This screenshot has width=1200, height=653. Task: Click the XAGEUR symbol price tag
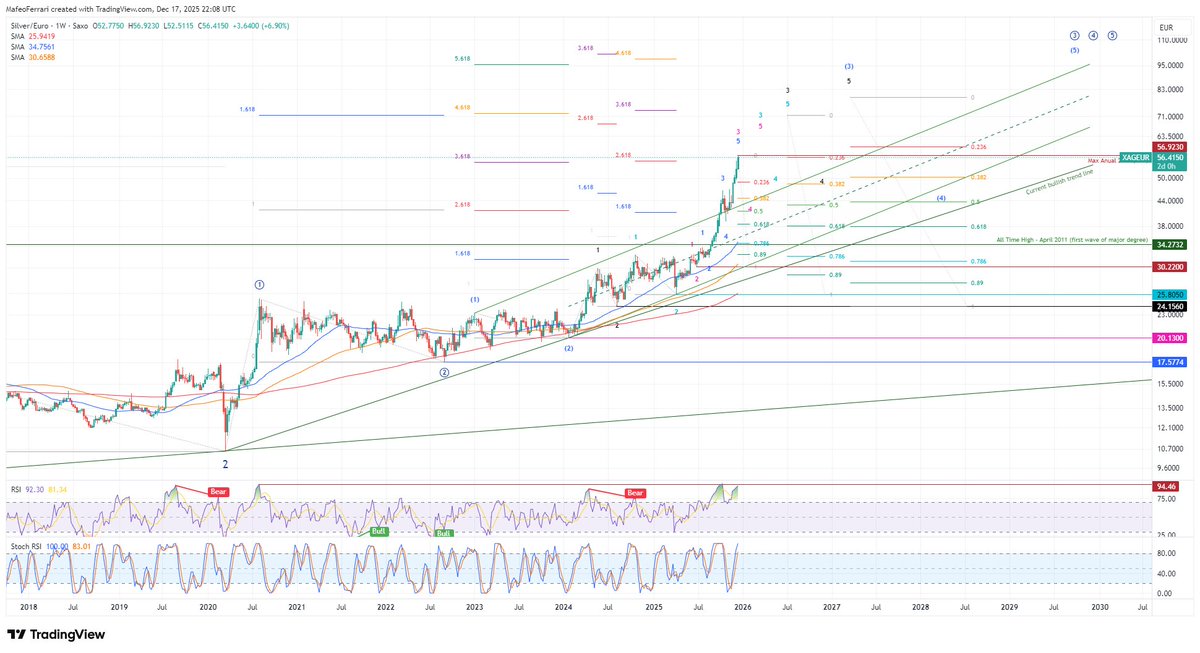tap(1135, 158)
